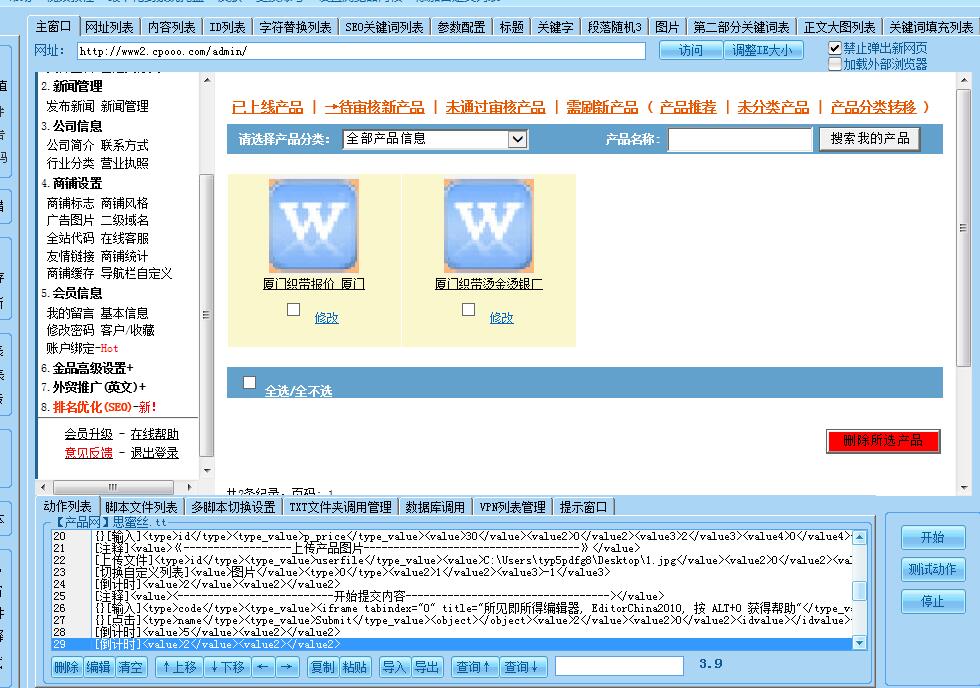Search upward with 查询↑ button
This screenshot has height=688, width=980.
474,667
